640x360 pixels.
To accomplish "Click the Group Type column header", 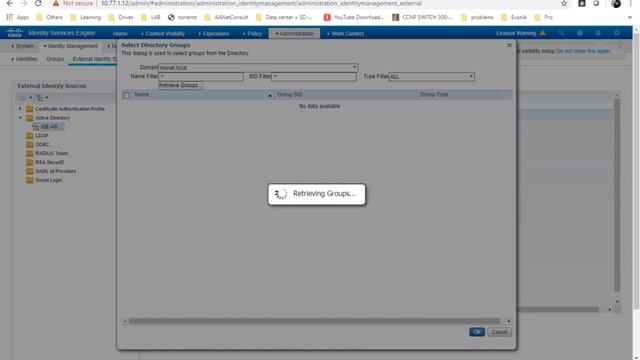I will click(x=434, y=95).
